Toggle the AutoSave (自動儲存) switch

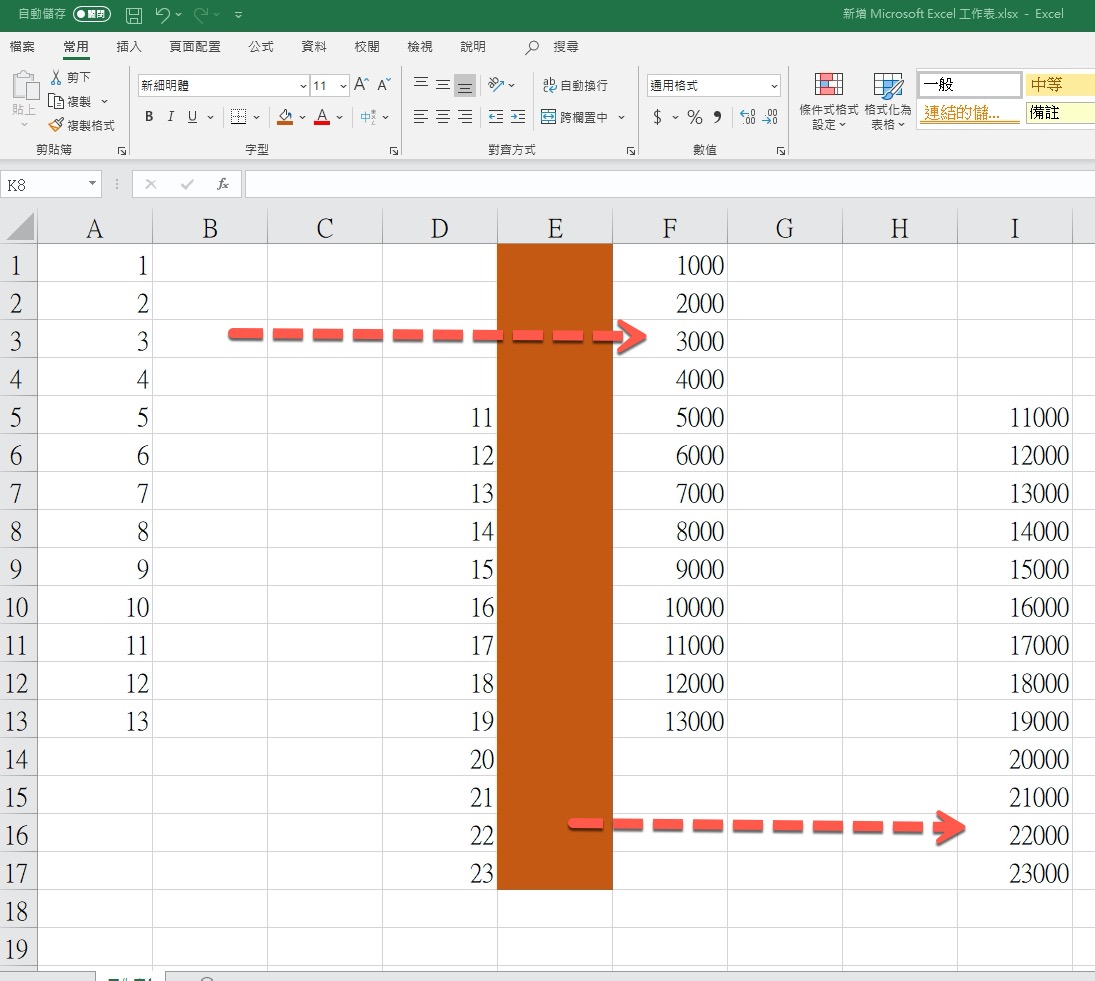(91, 15)
